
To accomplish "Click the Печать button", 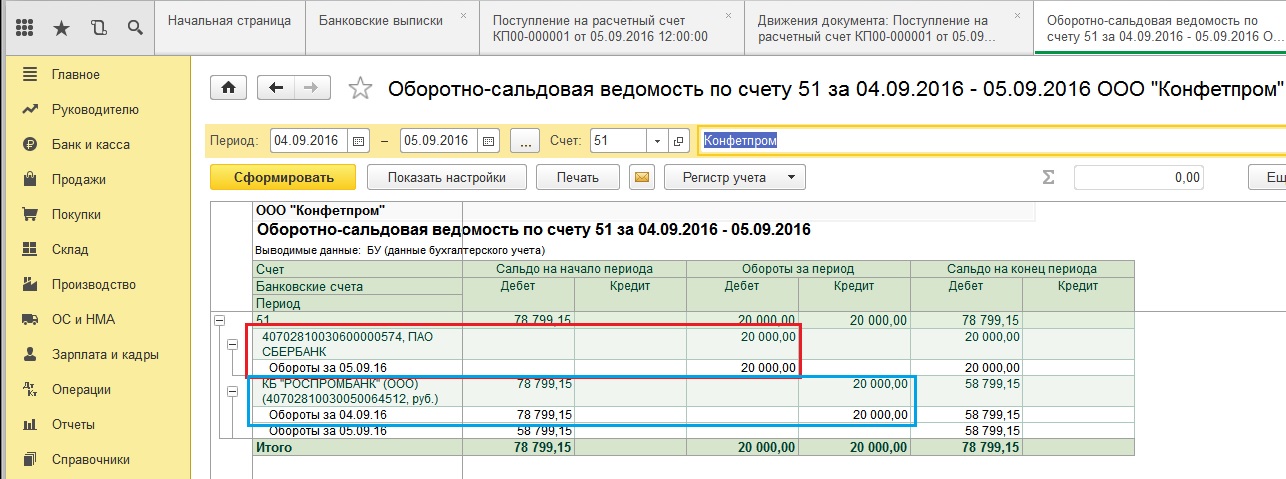I will click(x=578, y=178).
